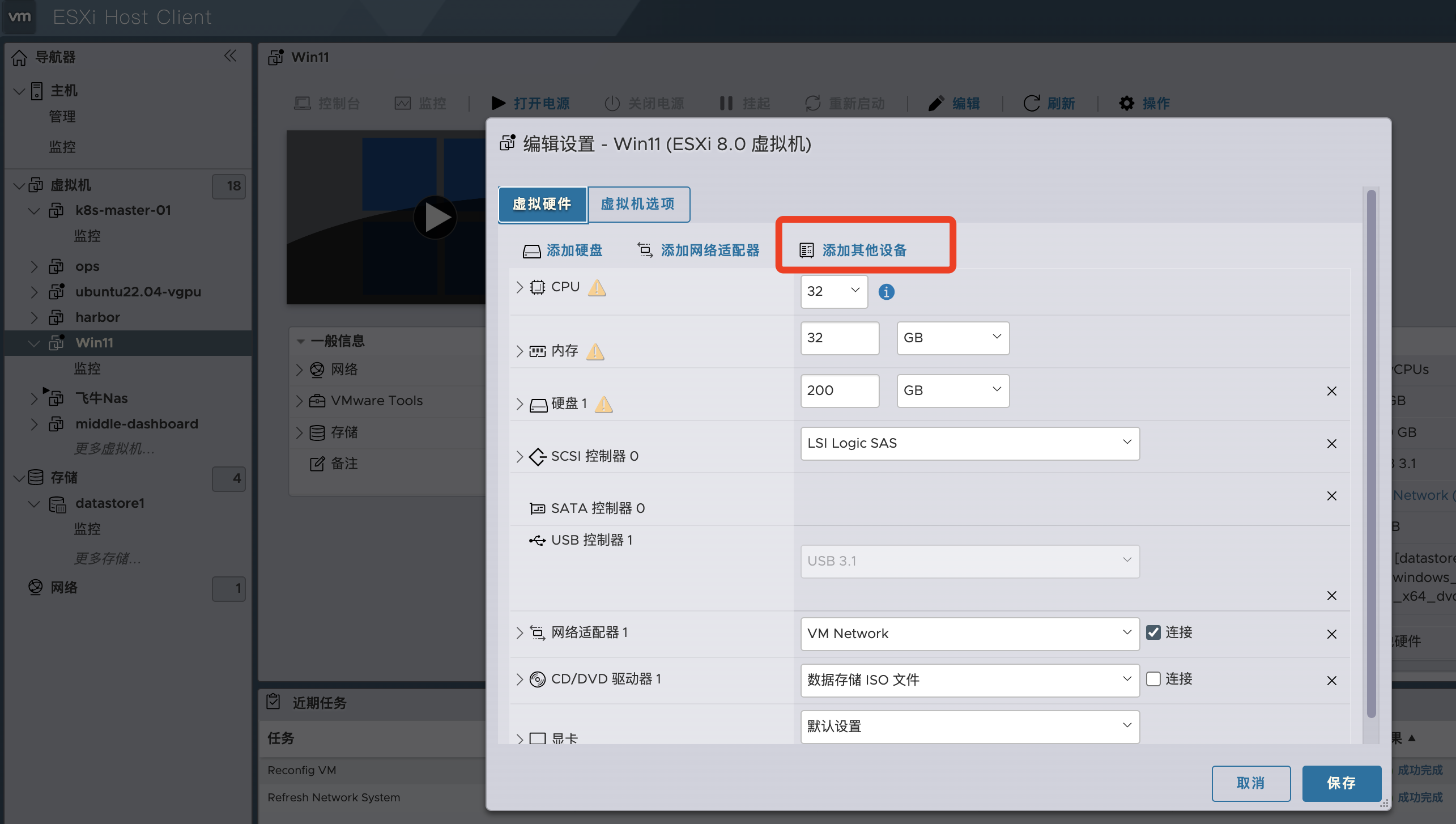The height and width of the screenshot is (824, 1456).
Task: Click the 编辑 pencil edit icon
Action: tap(935, 103)
